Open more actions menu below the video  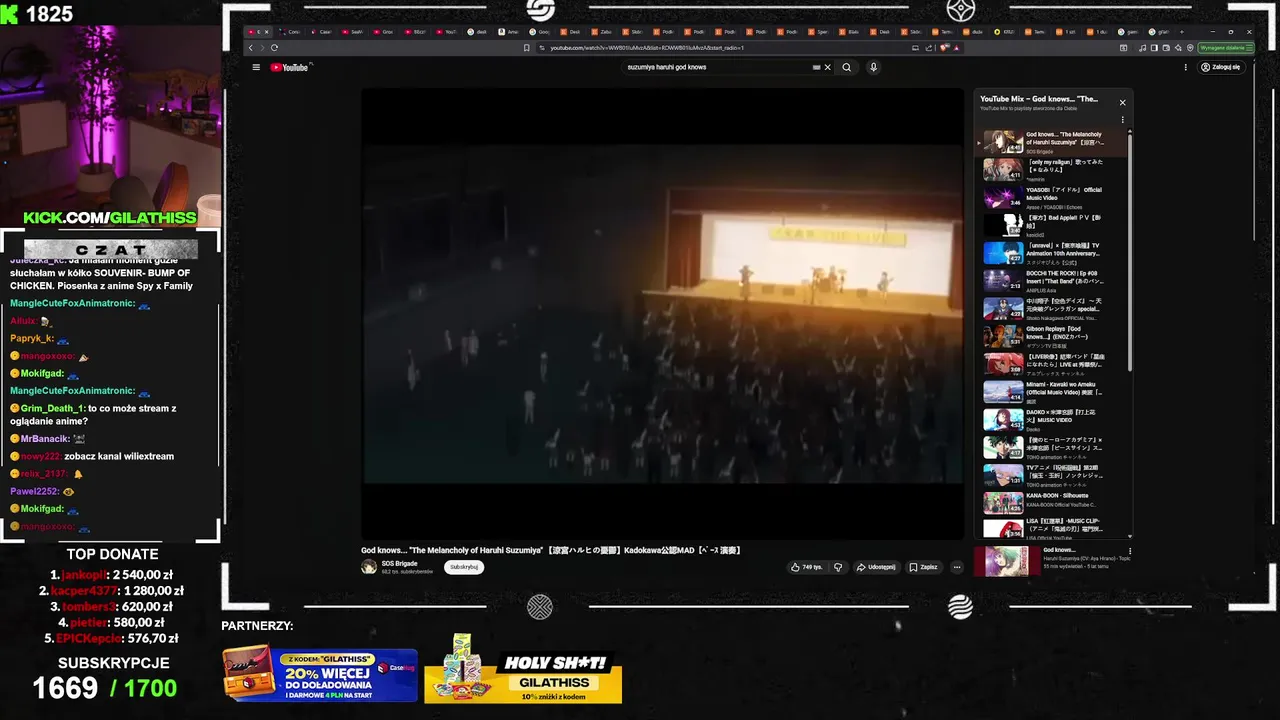pos(956,567)
